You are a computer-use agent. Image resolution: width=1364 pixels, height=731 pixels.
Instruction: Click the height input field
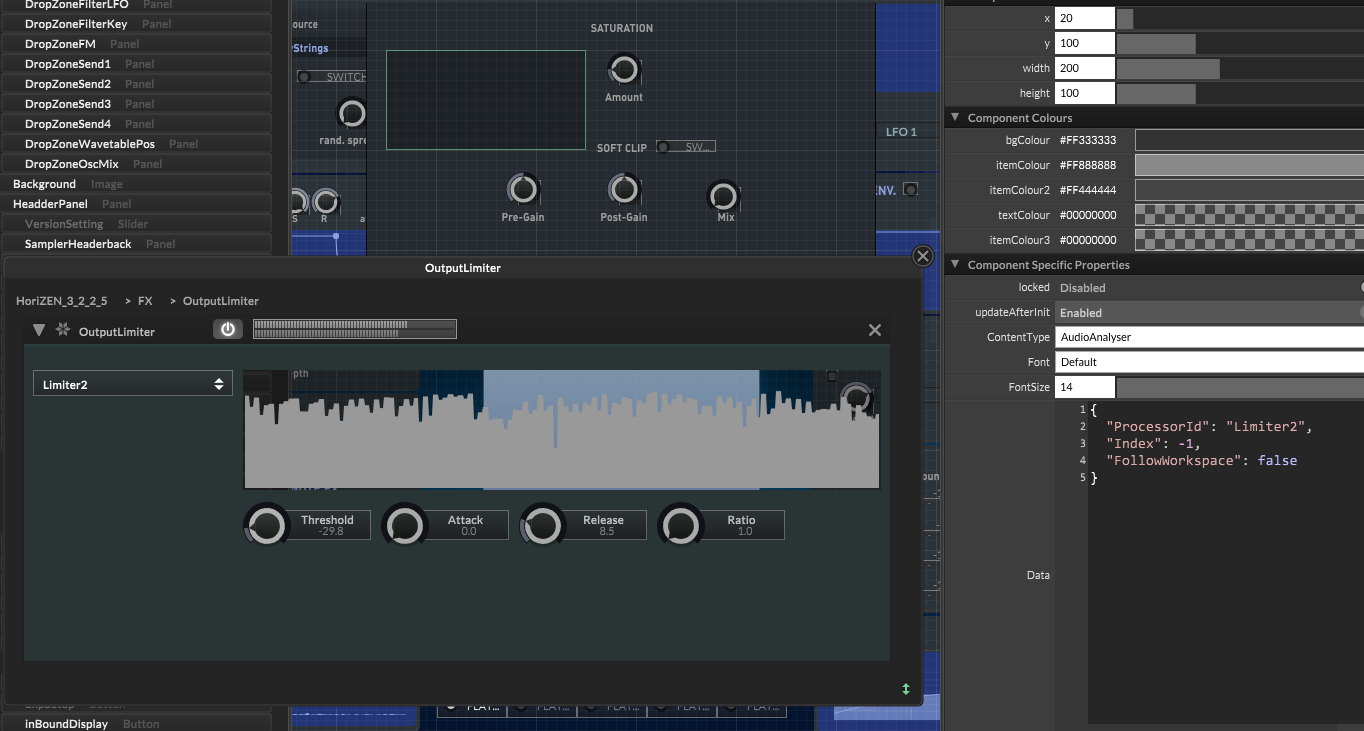[x=1085, y=93]
